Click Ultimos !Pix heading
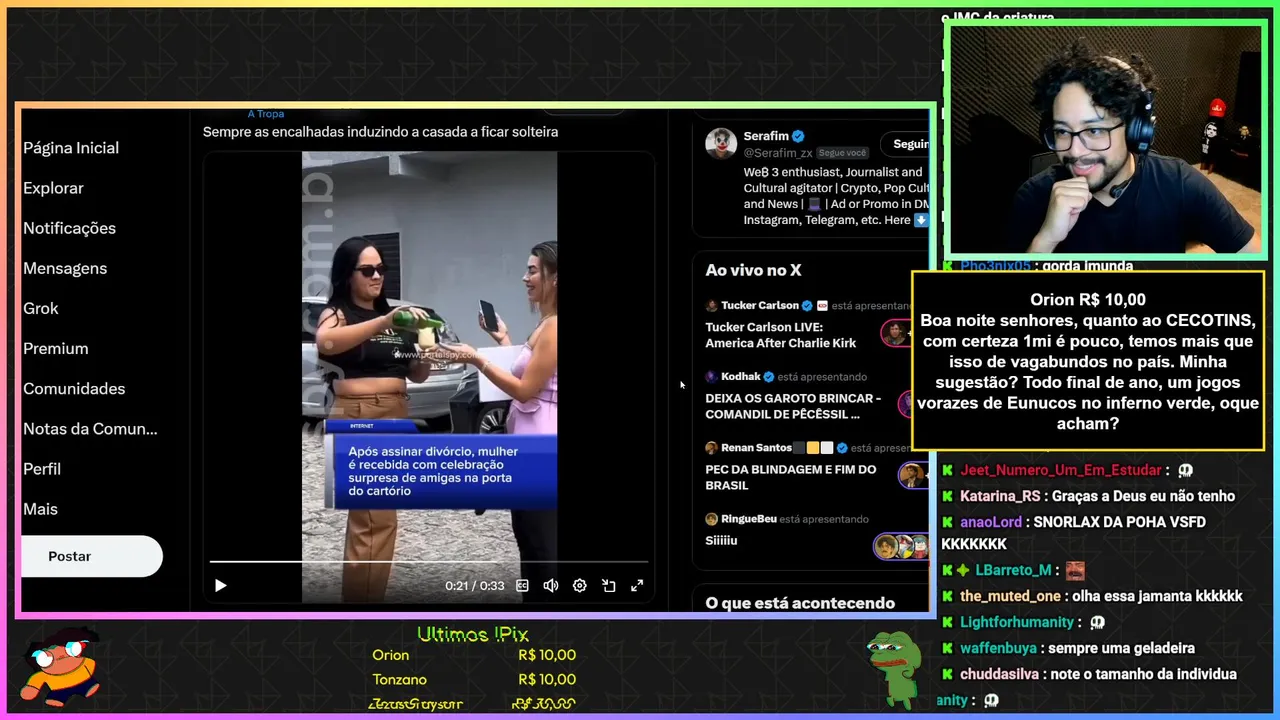Image resolution: width=1280 pixels, height=720 pixels. point(473,634)
